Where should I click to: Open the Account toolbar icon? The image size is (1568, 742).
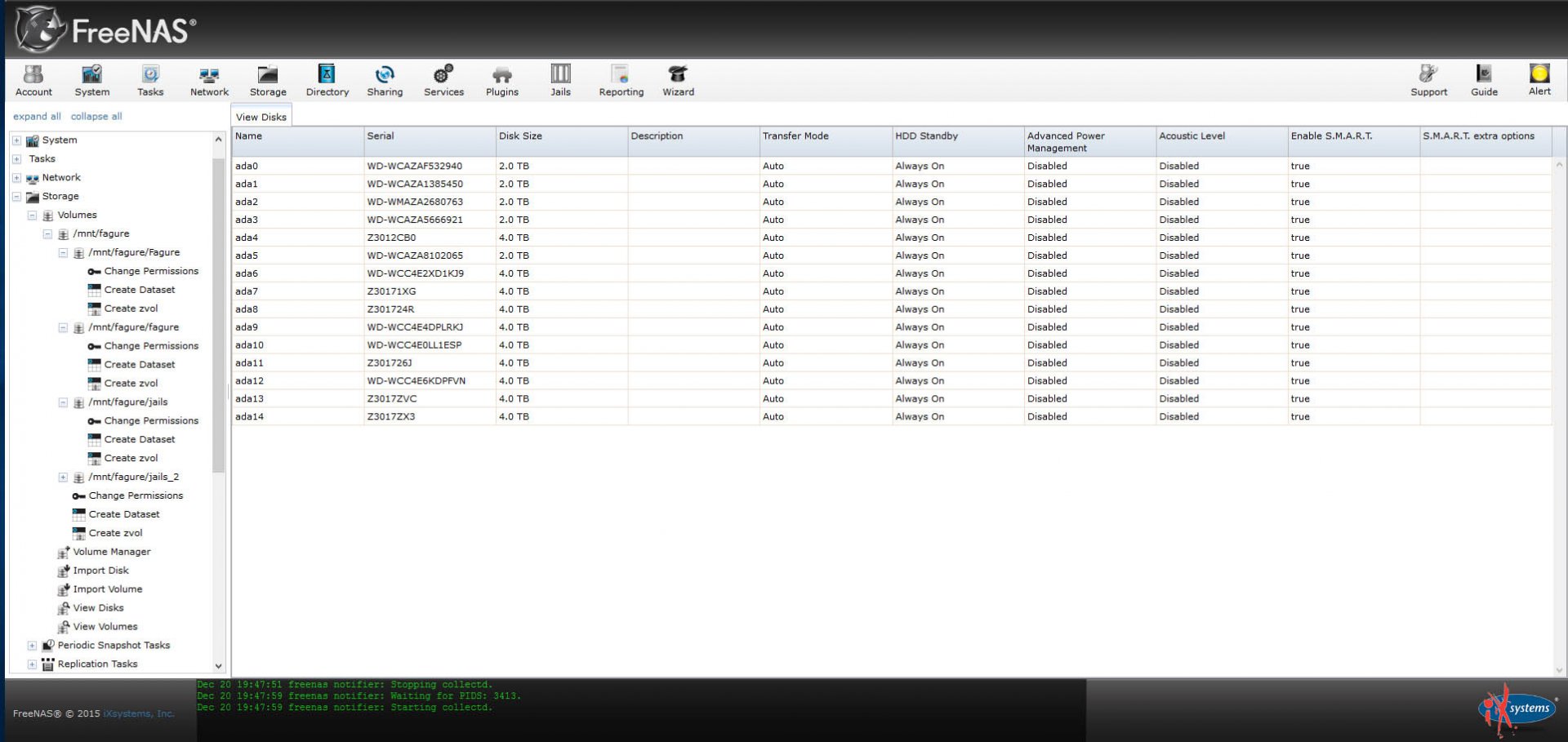click(x=33, y=80)
